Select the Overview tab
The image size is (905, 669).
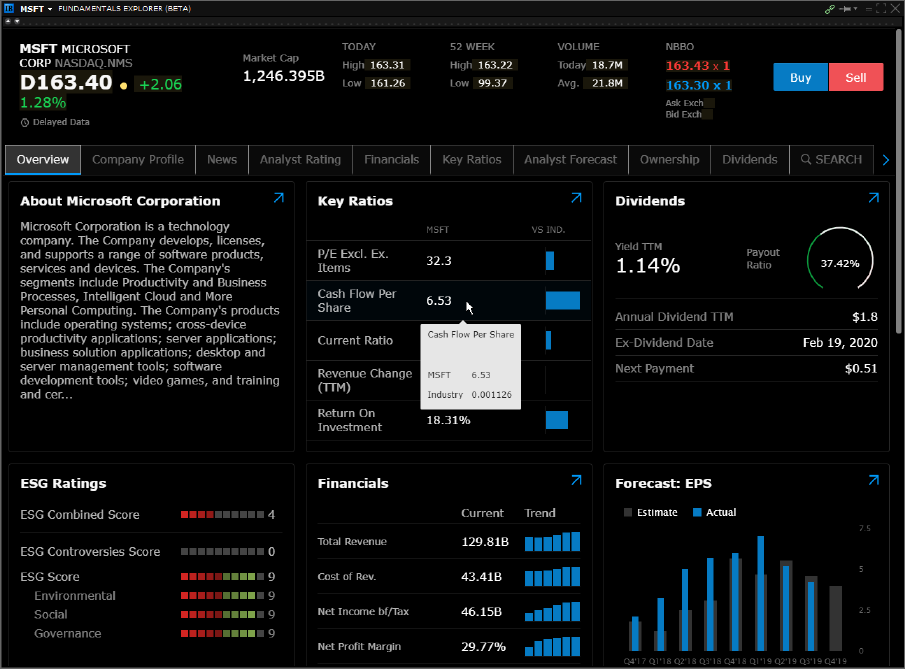43,160
